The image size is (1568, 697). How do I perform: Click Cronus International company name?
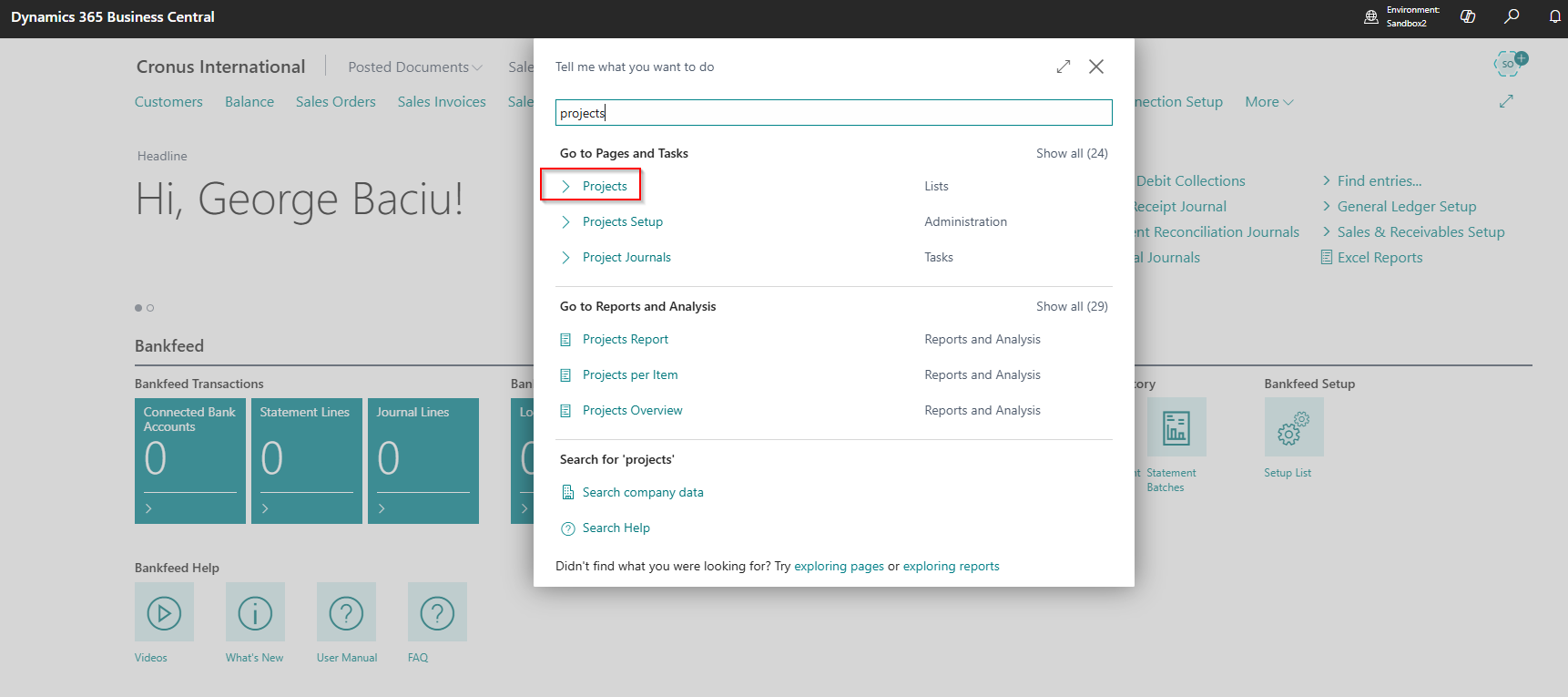coord(220,67)
